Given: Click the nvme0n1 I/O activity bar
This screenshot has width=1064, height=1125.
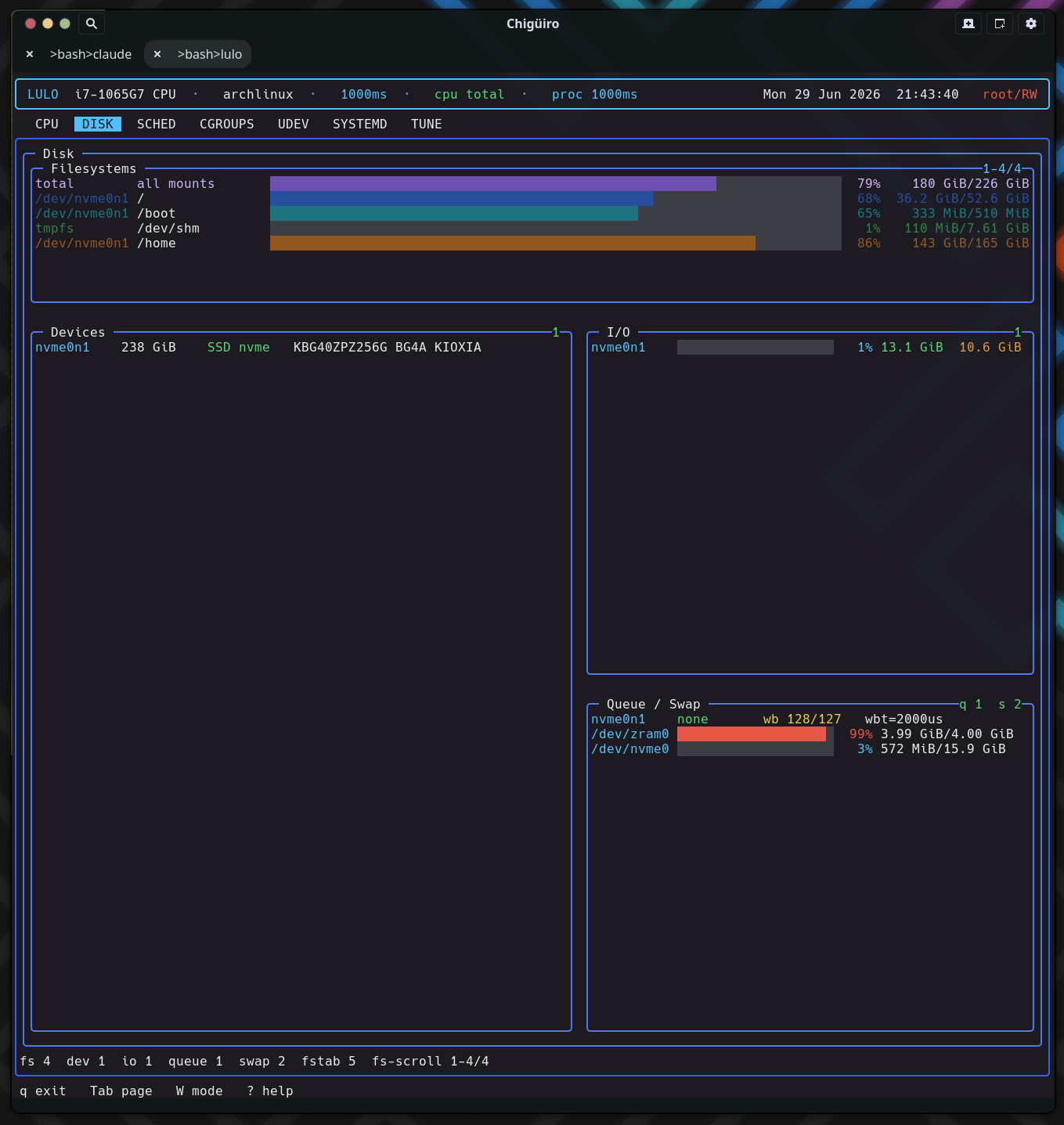Looking at the screenshot, I should pos(756,347).
